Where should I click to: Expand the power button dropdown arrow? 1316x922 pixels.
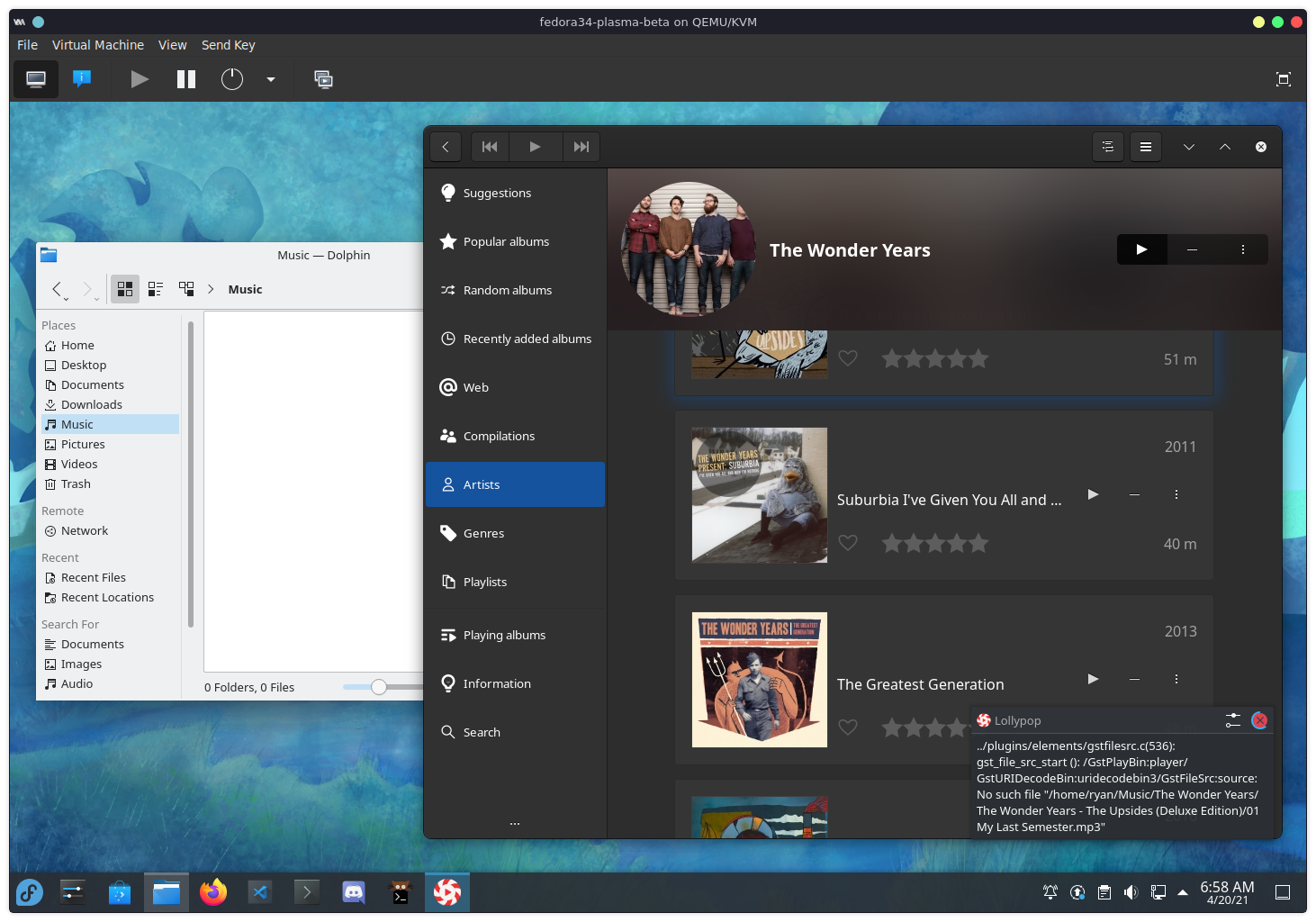tap(271, 79)
